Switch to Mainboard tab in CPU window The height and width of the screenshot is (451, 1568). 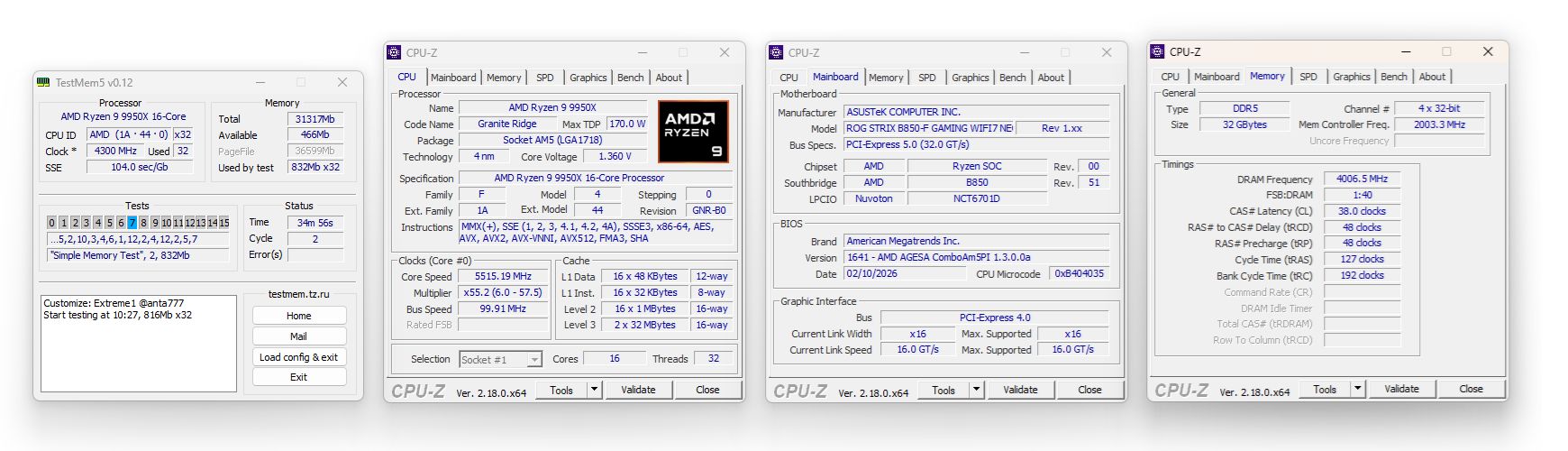click(453, 78)
